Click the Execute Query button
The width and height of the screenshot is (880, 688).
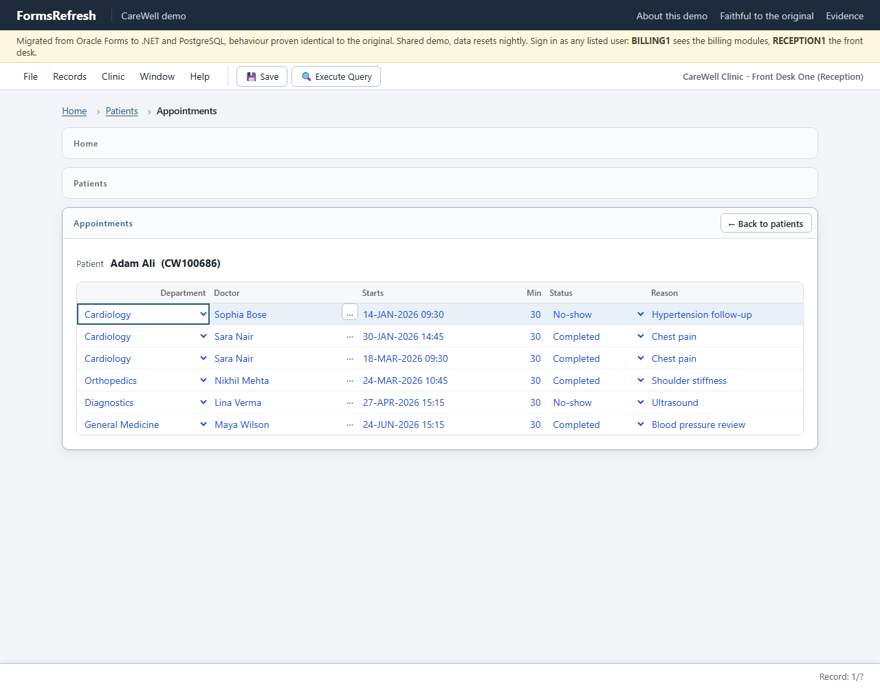click(336, 76)
